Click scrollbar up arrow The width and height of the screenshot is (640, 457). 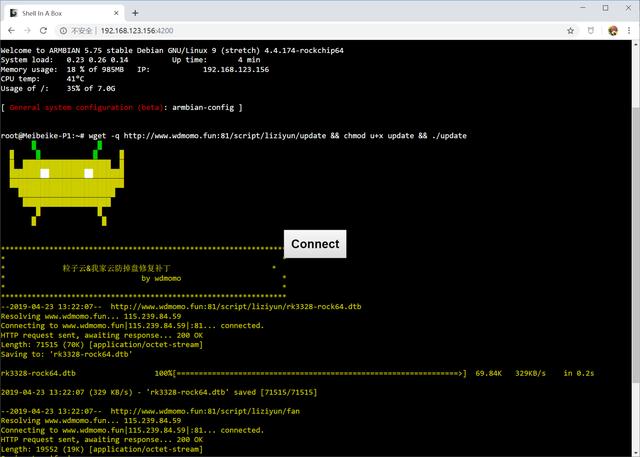pos(636,44)
